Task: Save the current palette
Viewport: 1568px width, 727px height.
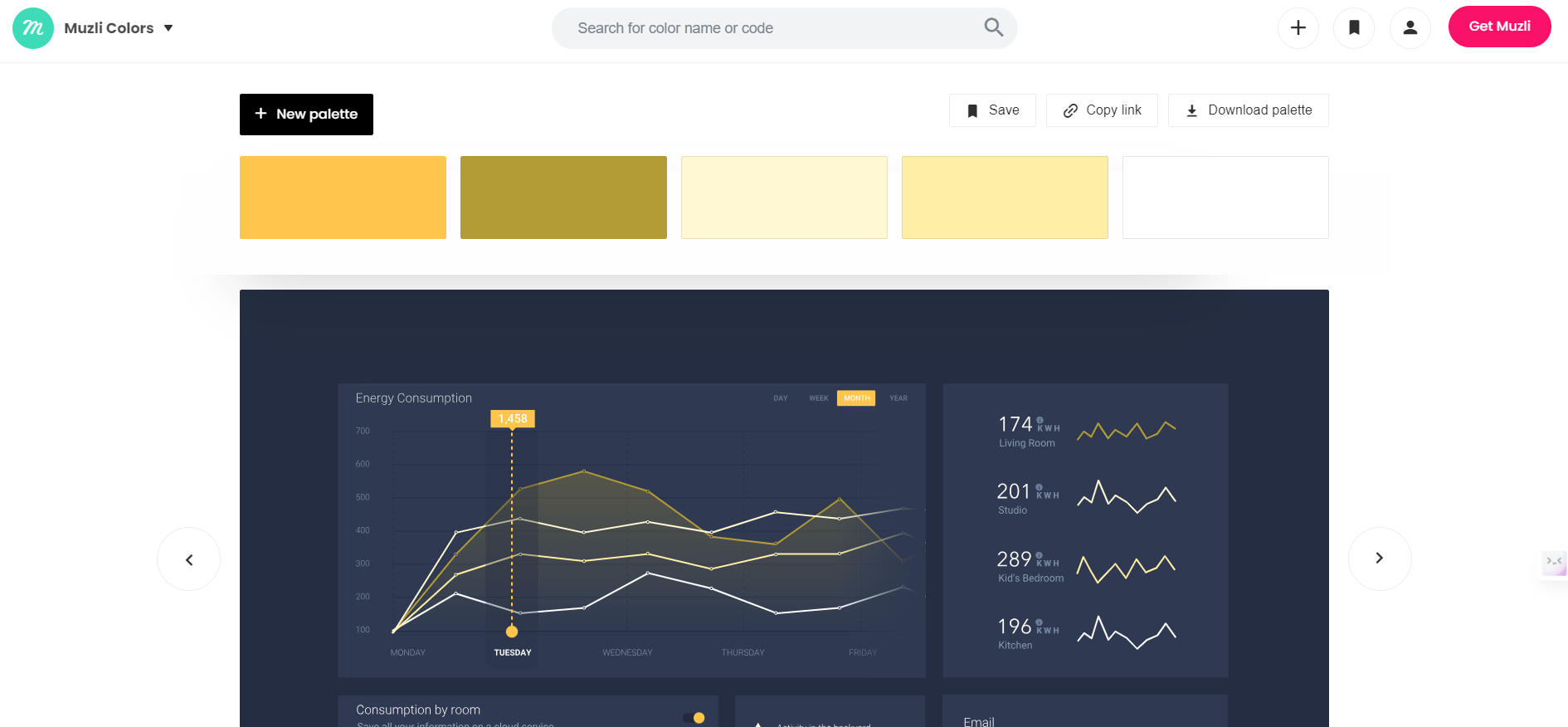Action: click(x=992, y=110)
